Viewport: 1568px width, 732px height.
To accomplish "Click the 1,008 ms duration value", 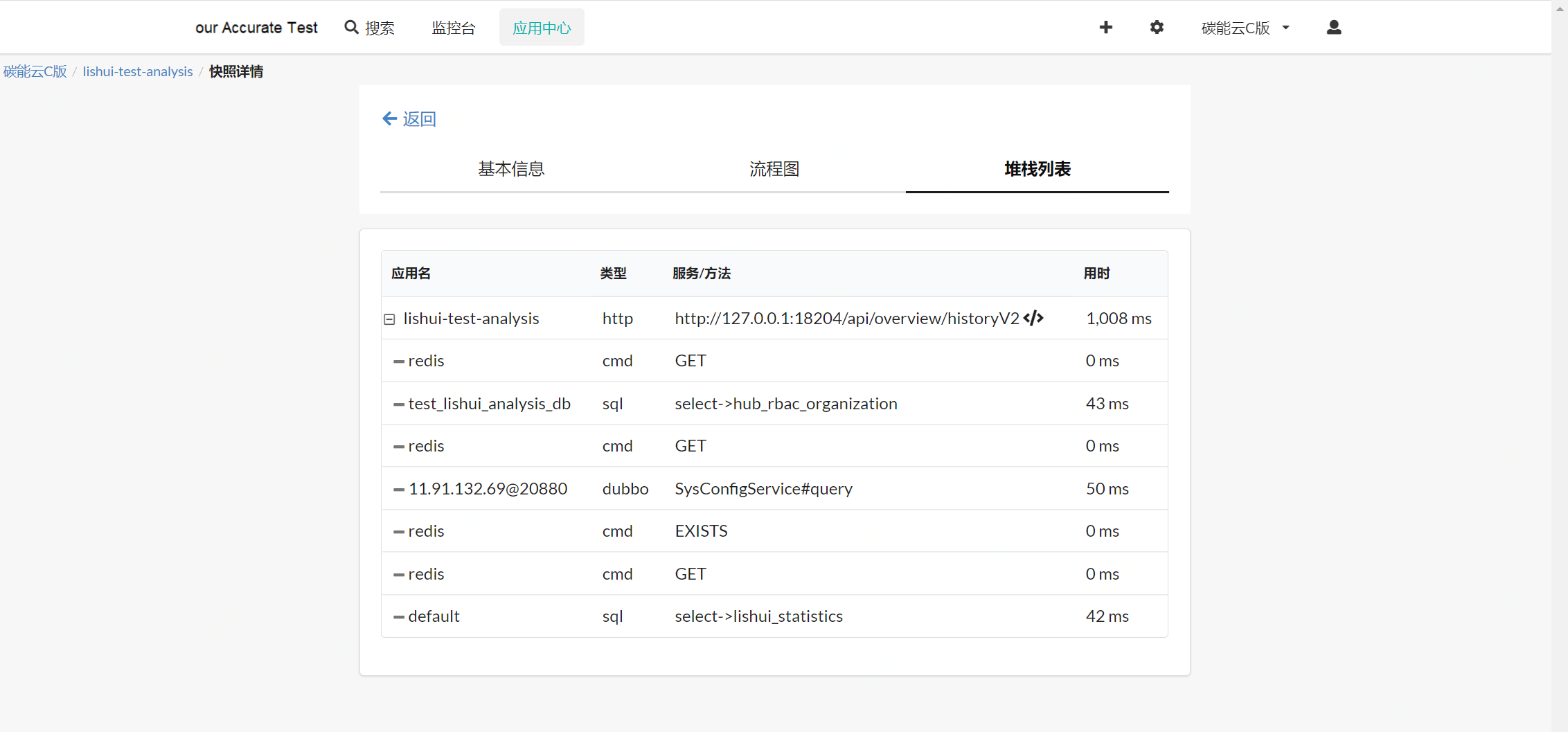I will [1119, 318].
